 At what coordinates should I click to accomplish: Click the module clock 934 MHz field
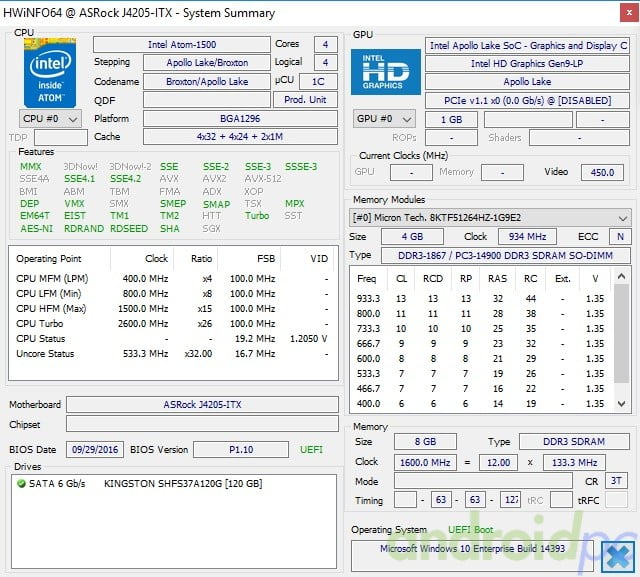pyautogui.click(x=527, y=237)
